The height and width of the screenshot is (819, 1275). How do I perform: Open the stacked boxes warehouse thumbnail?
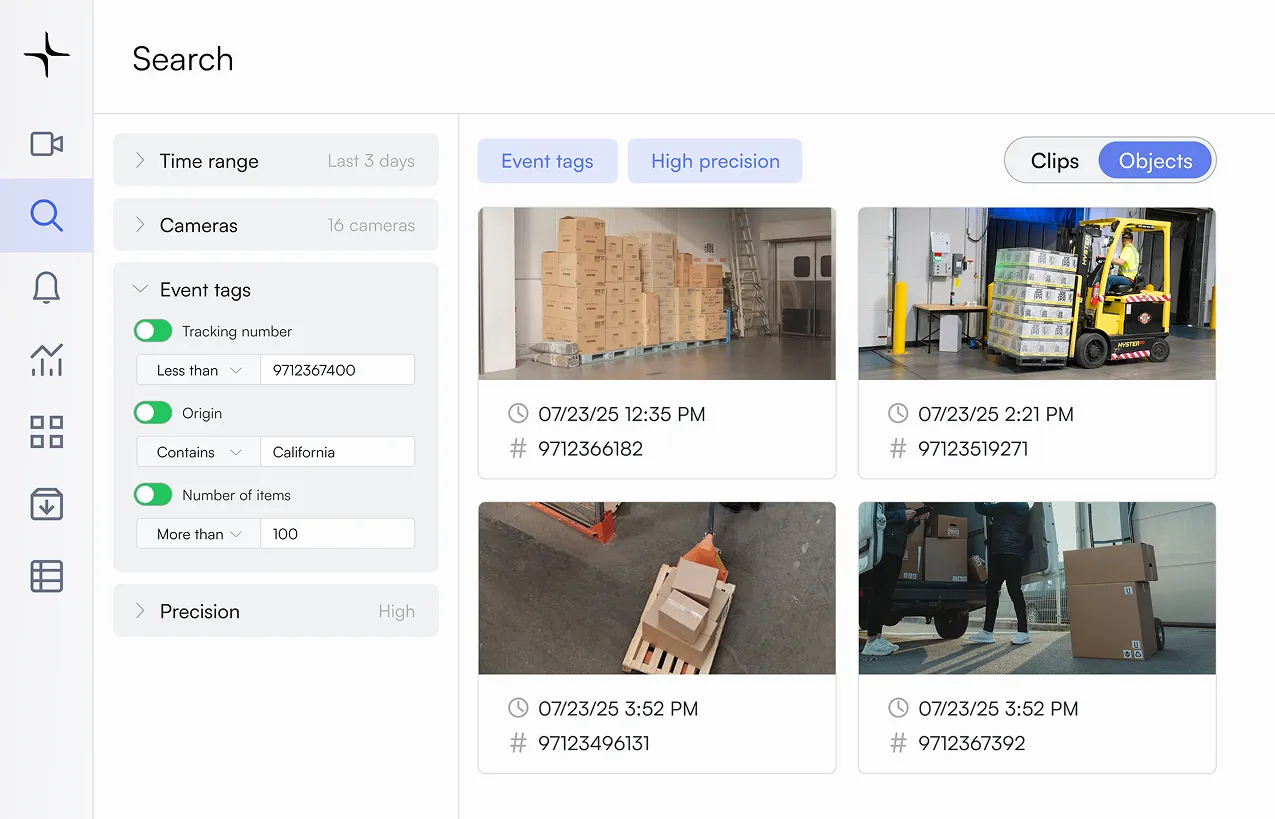click(x=657, y=293)
